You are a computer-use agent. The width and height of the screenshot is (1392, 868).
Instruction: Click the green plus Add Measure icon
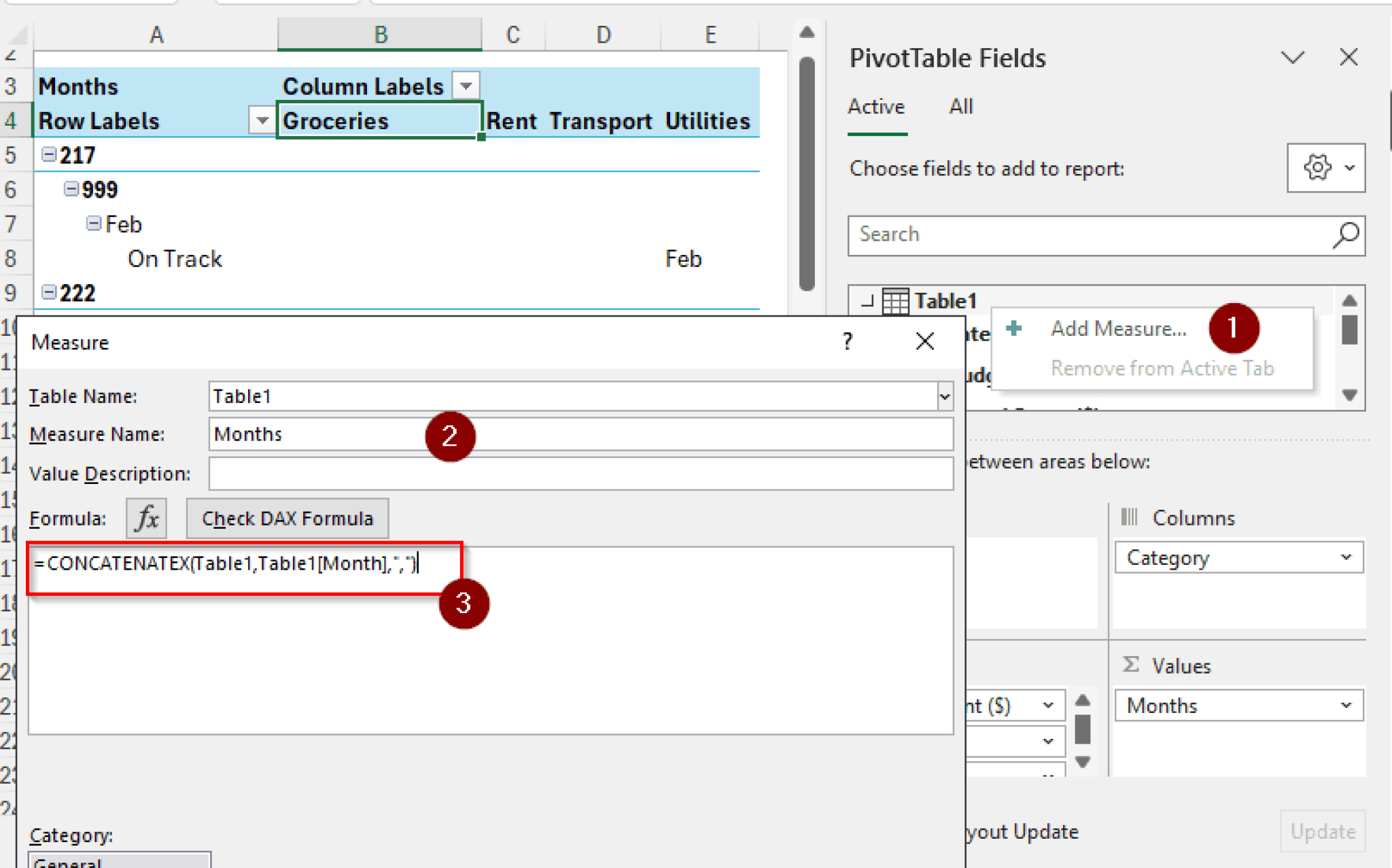tap(1014, 328)
